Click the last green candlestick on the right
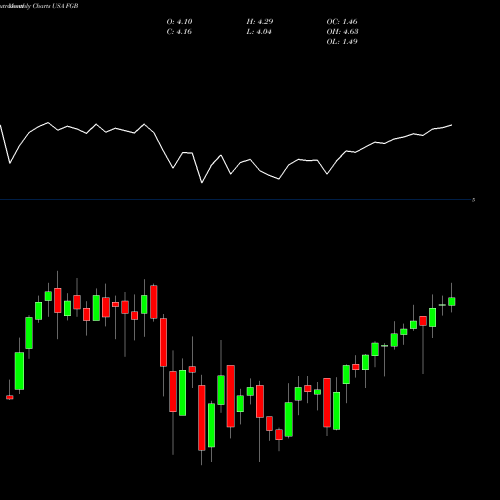 452,301
